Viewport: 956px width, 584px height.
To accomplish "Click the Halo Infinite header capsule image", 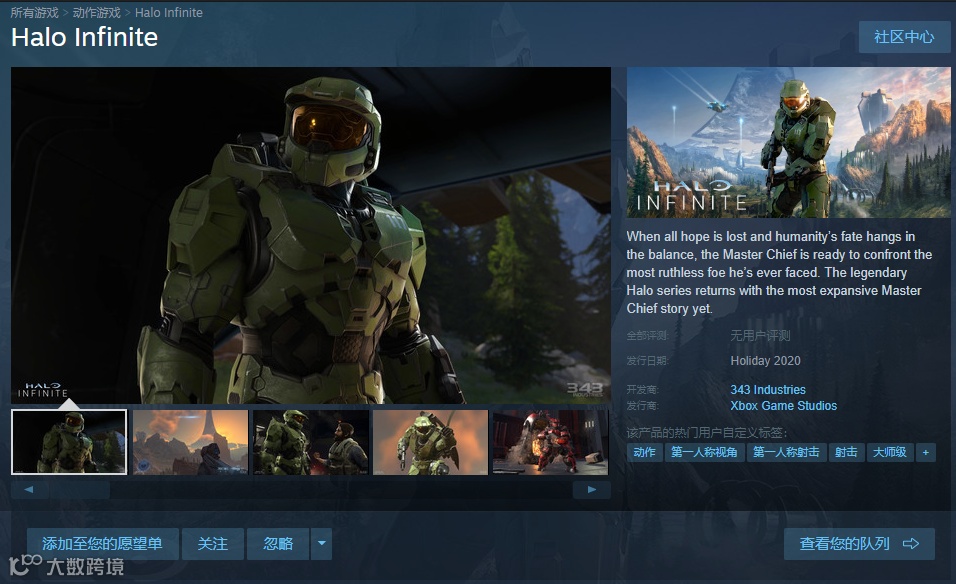I will point(788,142).
